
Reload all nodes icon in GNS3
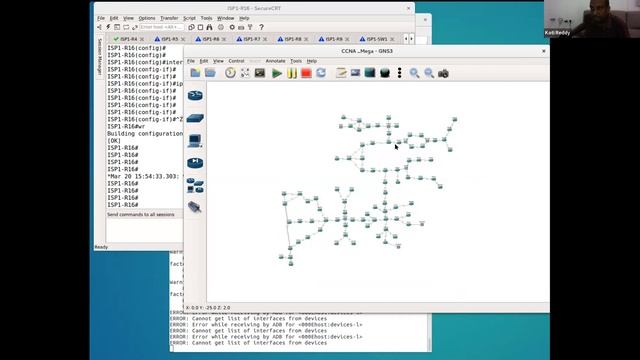pos(321,73)
